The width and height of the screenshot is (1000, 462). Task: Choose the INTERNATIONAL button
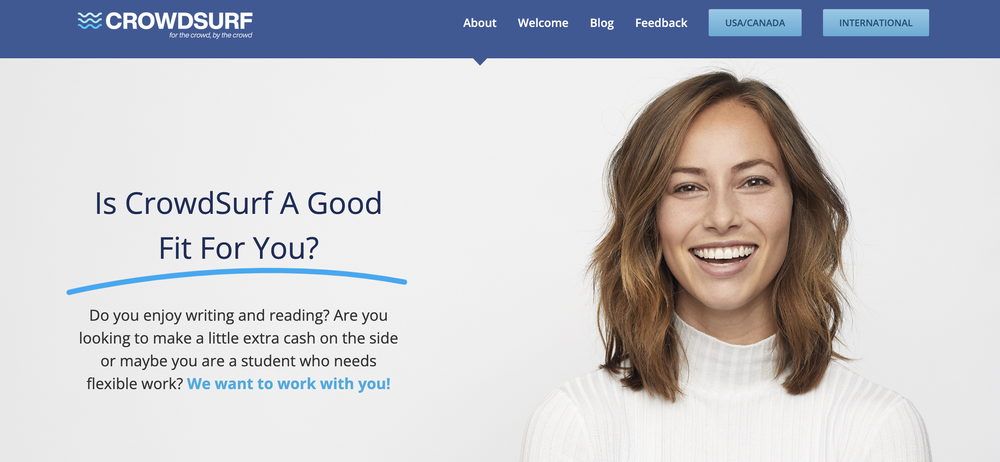876,23
